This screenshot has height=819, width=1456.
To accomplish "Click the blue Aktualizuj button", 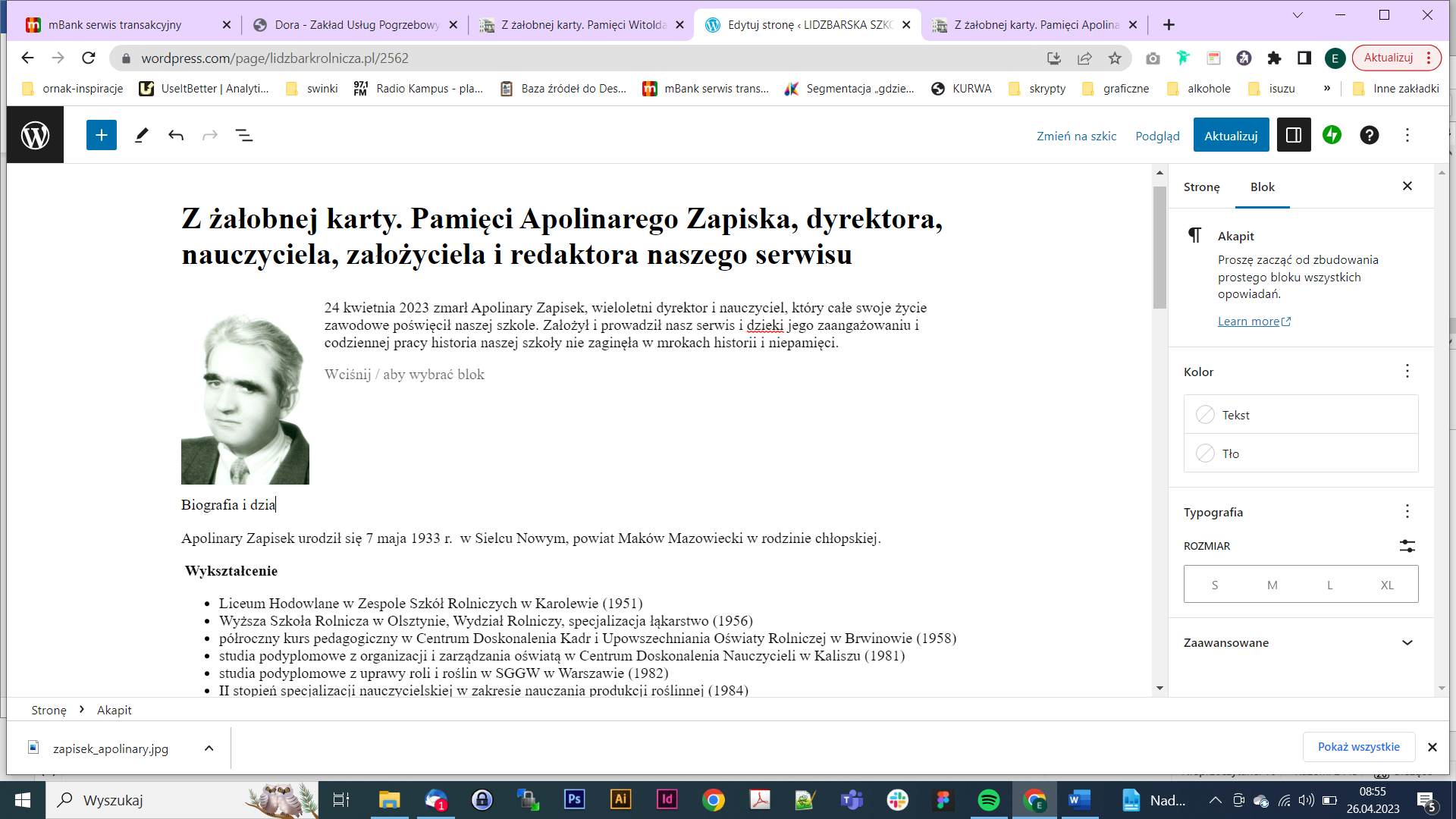I will pyautogui.click(x=1230, y=135).
